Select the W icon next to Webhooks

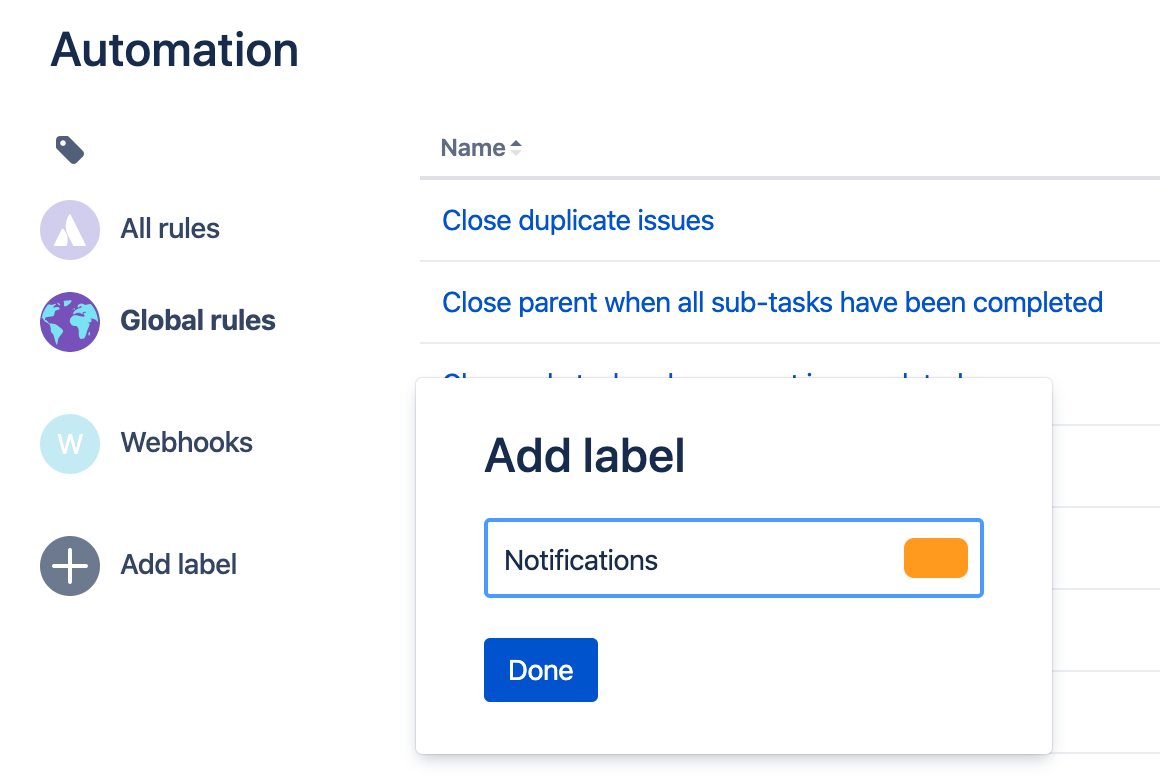point(69,443)
